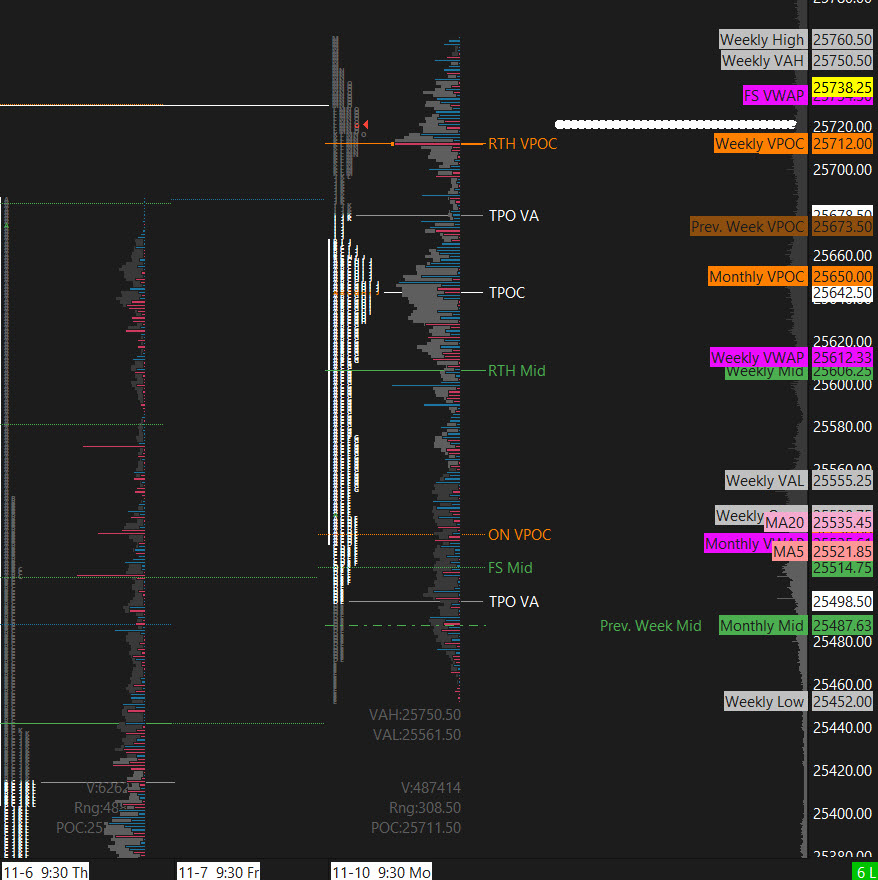878x880 pixels.
Task: Click the green 6 L position indicator
Action: click(865, 872)
